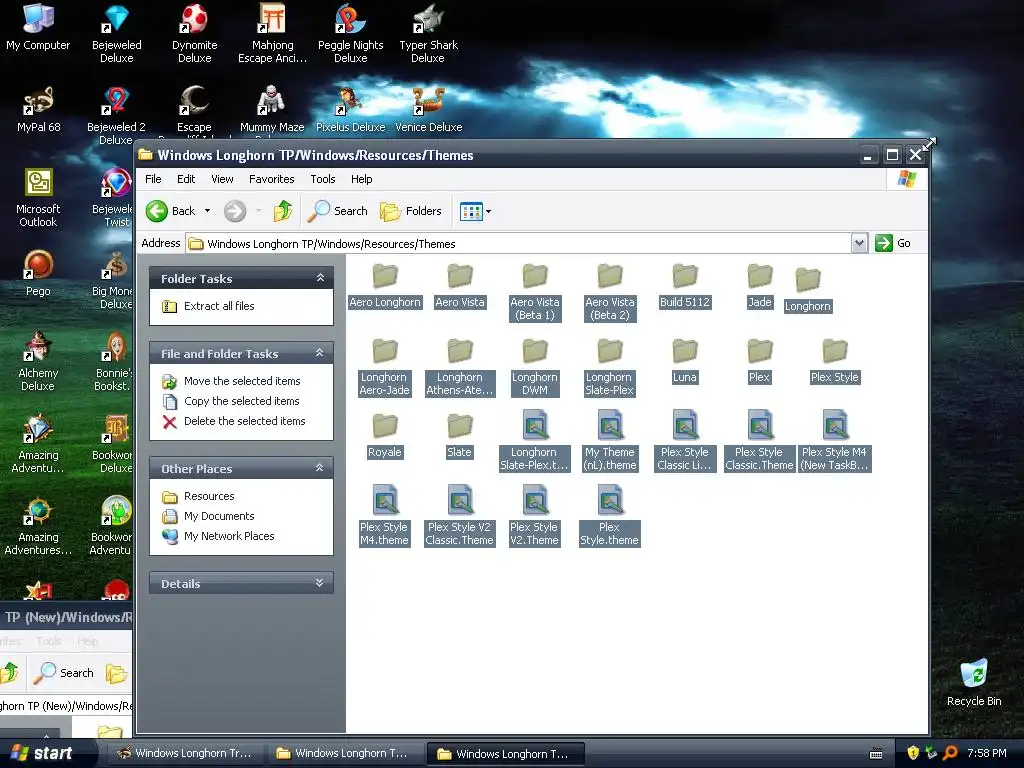Screen dimensions: 1024x768
Task: Click the Go button
Action: [x=893, y=243]
